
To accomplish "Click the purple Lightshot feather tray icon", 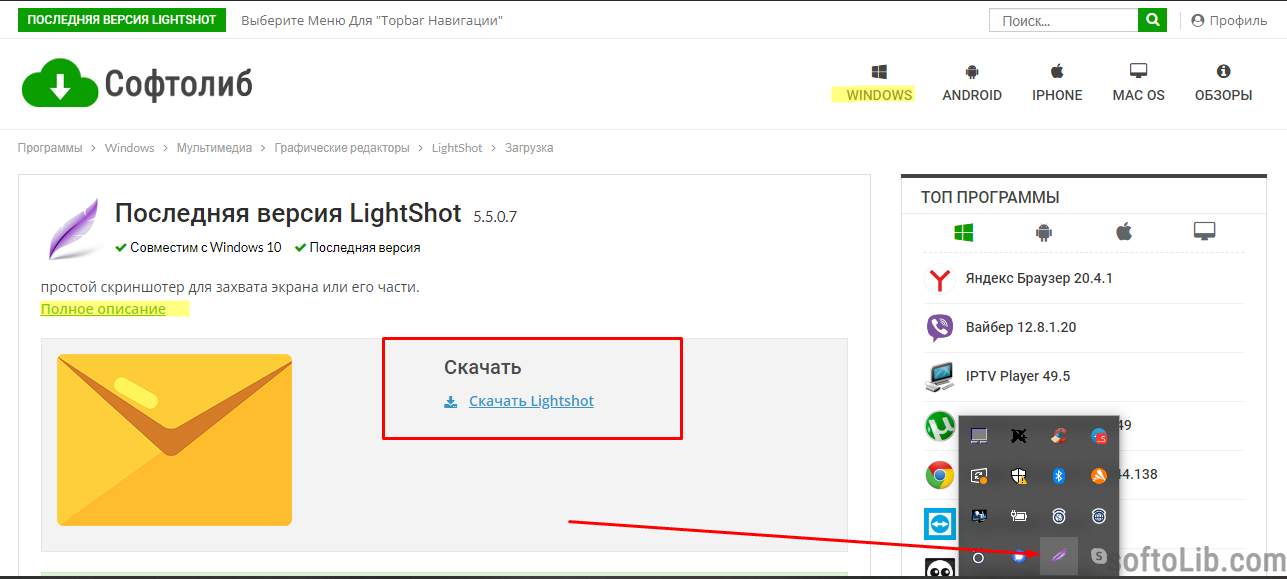I will point(1059,556).
